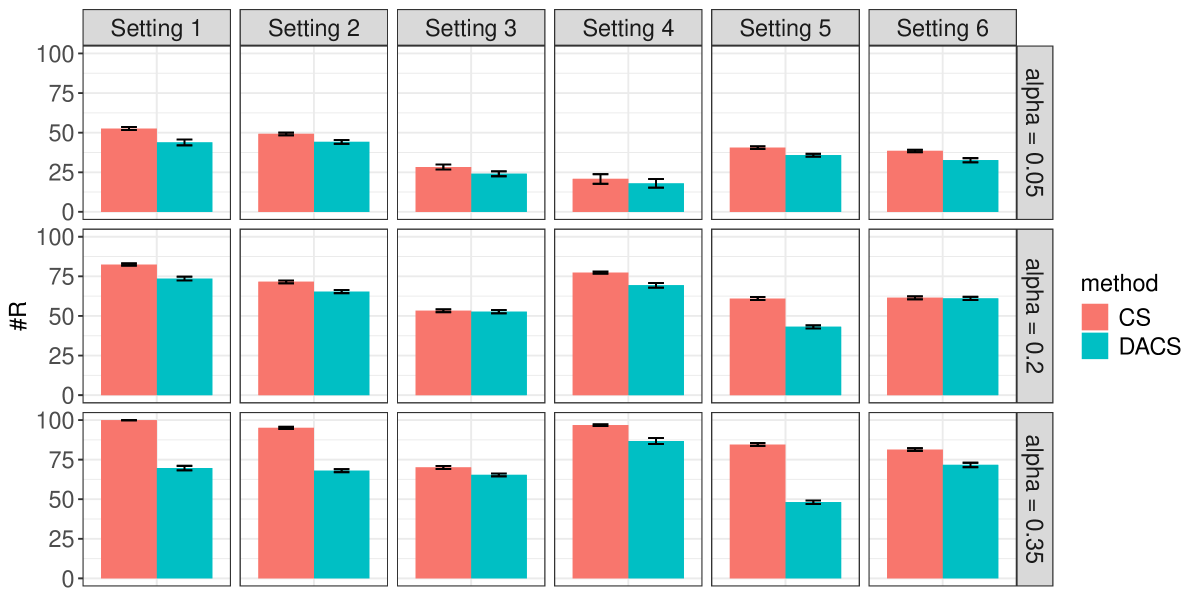1200x600 pixels.
Task: Click the Setting 1 facet header
Action: [156, 28]
